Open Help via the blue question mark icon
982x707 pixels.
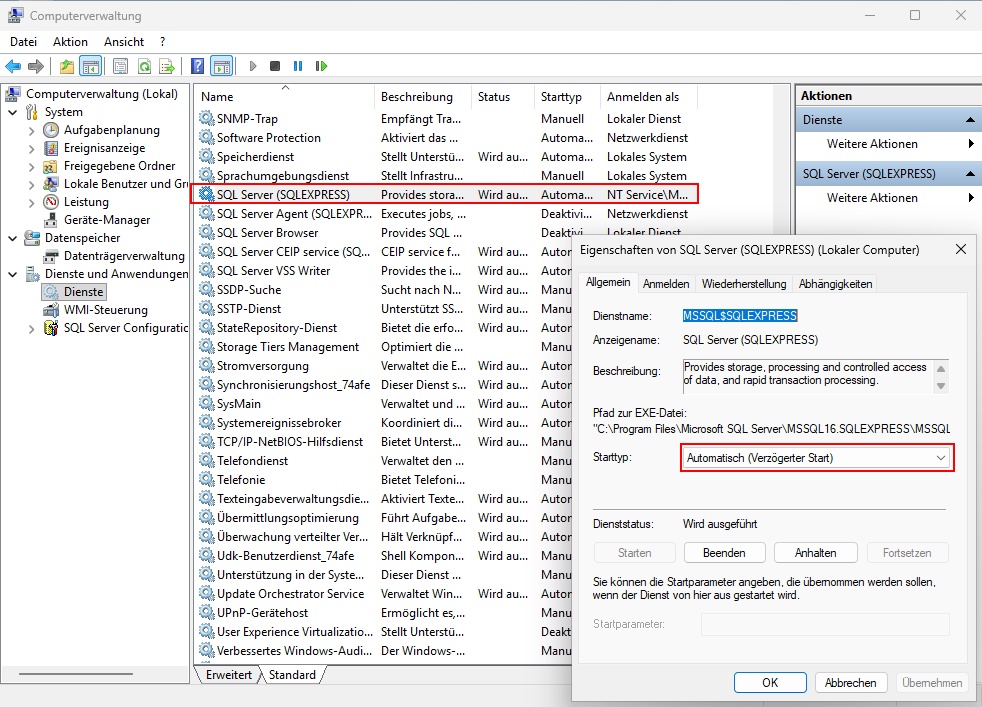[x=198, y=66]
